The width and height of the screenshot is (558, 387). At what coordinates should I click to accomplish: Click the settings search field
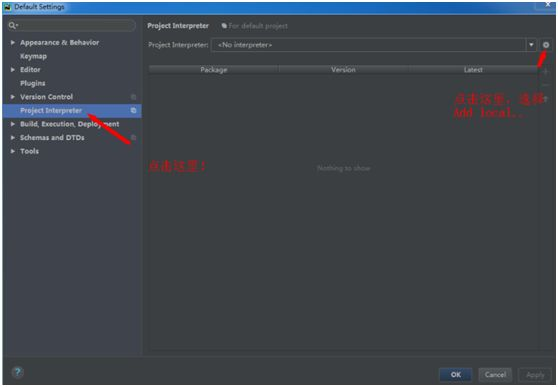click(72, 25)
